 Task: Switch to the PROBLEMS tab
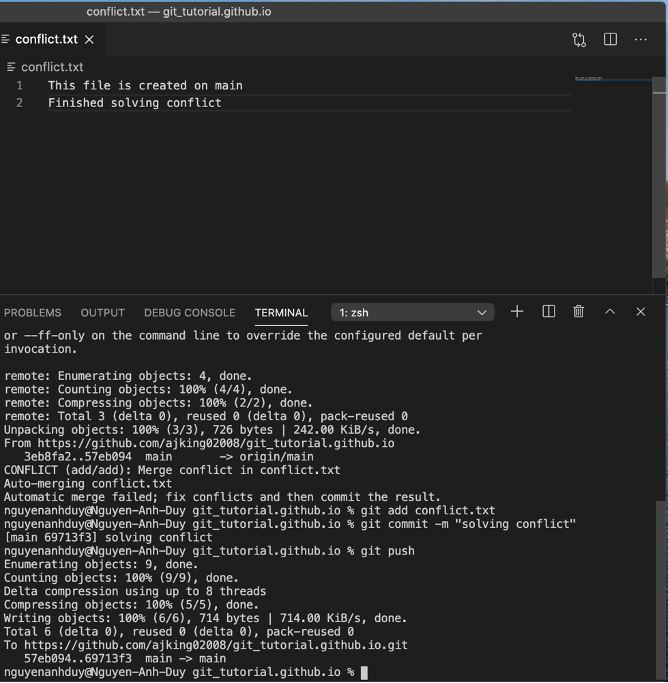click(x=33, y=313)
